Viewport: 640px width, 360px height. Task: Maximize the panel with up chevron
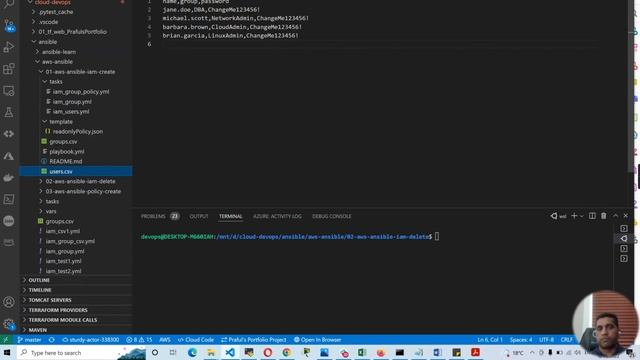[x=616, y=216]
